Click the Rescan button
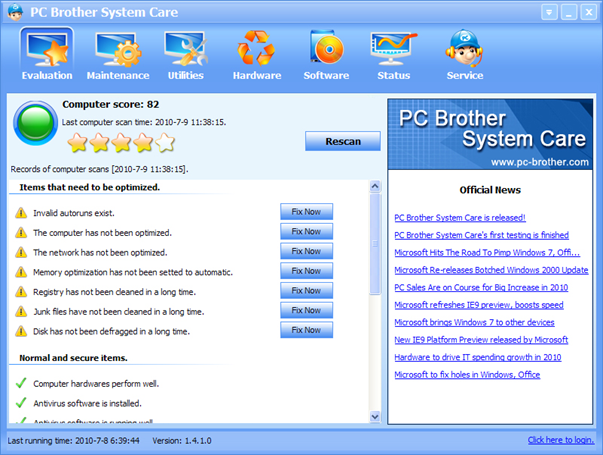Image resolution: width=603 pixels, height=455 pixels. click(343, 142)
